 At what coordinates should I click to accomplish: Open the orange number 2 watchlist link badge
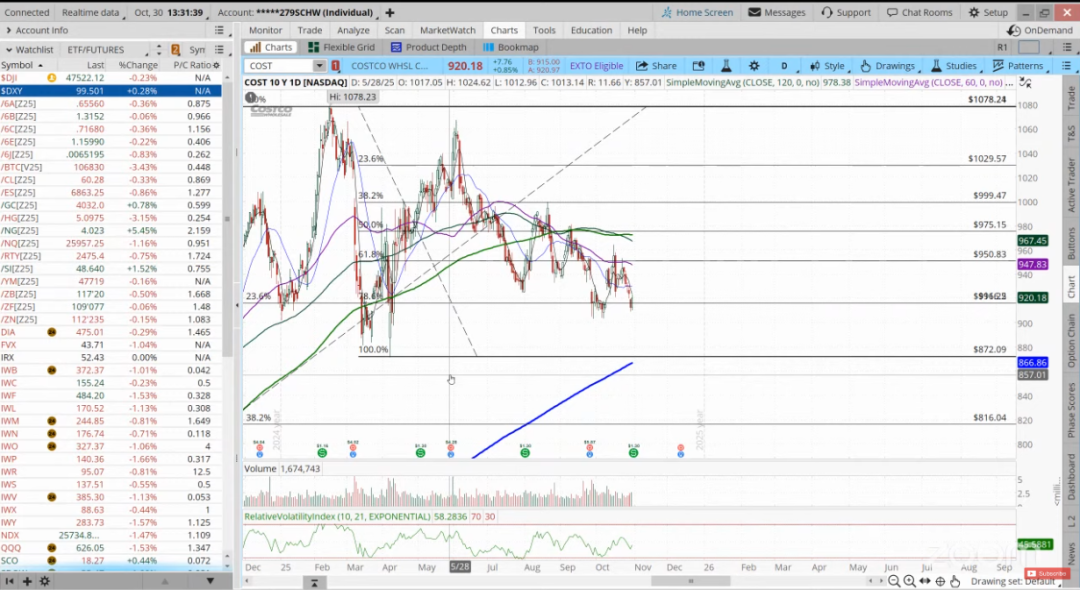click(176, 50)
